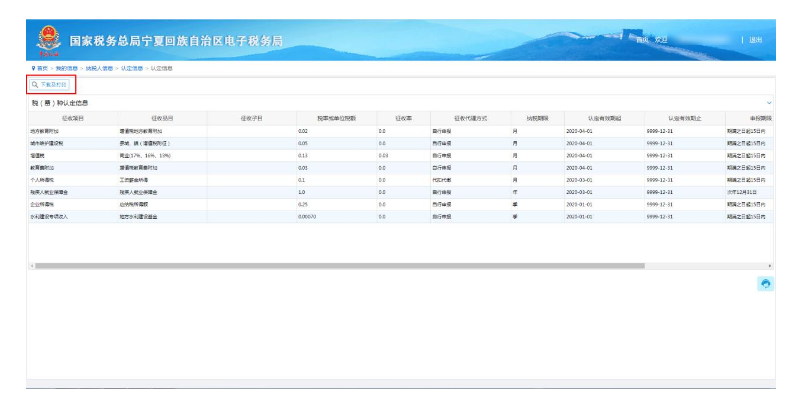Open 首页 in the breadcrumb trail
Screen dimensions: 795x404
[42, 68]
